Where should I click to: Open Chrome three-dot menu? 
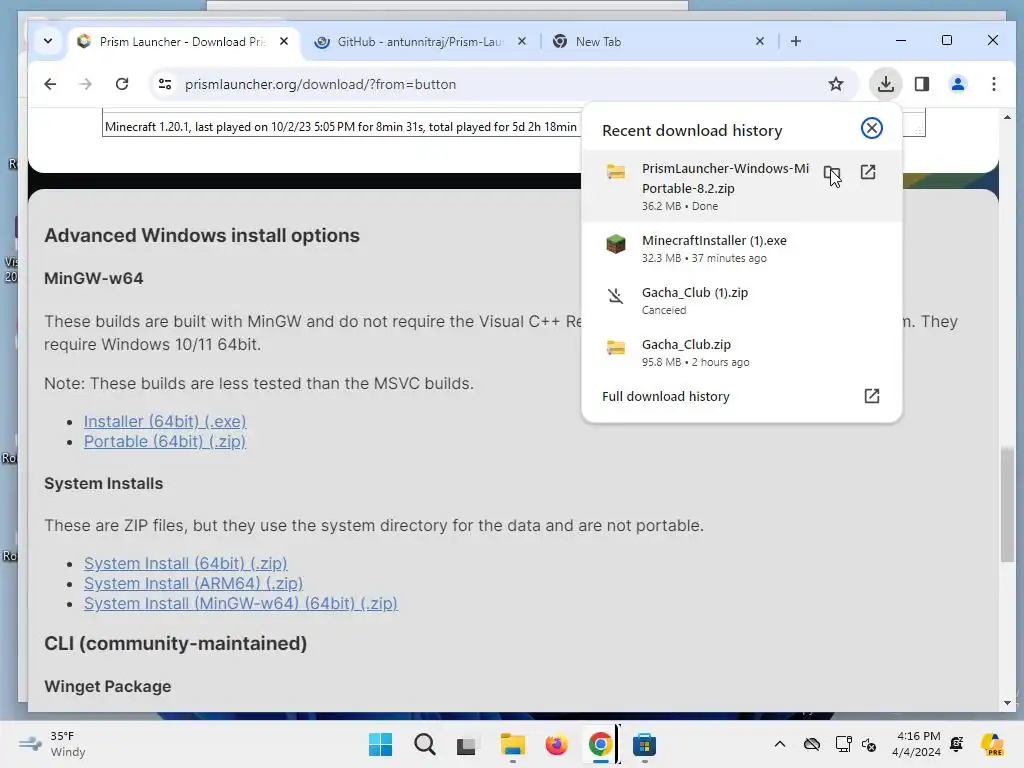993,84
